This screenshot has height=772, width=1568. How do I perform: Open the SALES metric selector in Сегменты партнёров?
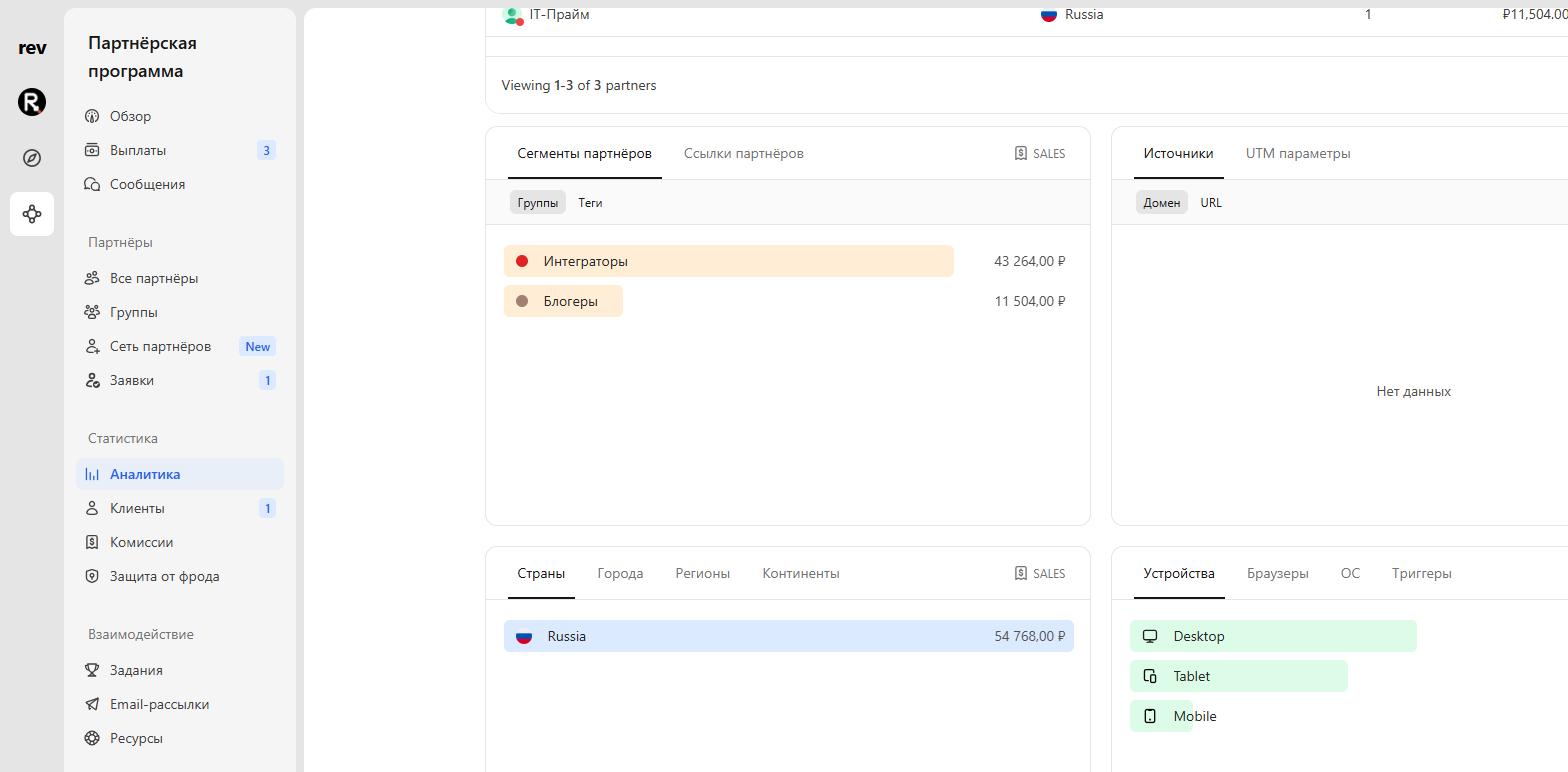pos(1040,153)
